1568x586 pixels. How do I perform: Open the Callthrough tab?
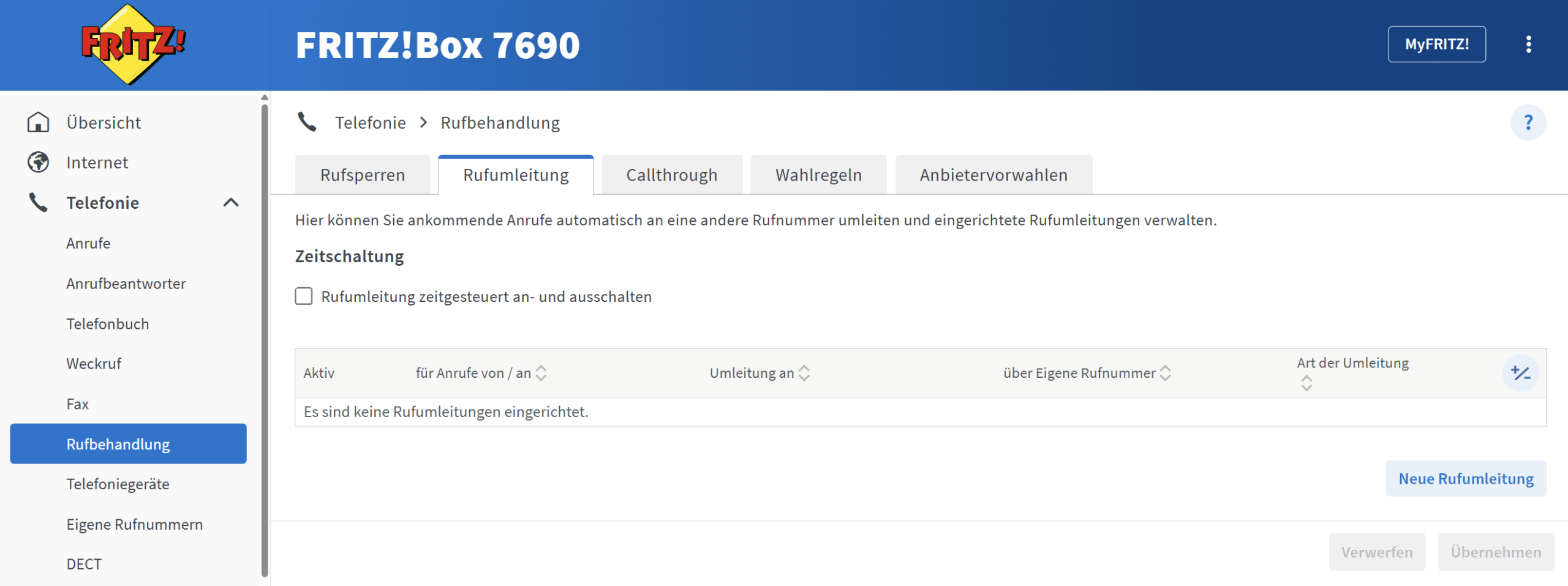[x=671, y=175]
